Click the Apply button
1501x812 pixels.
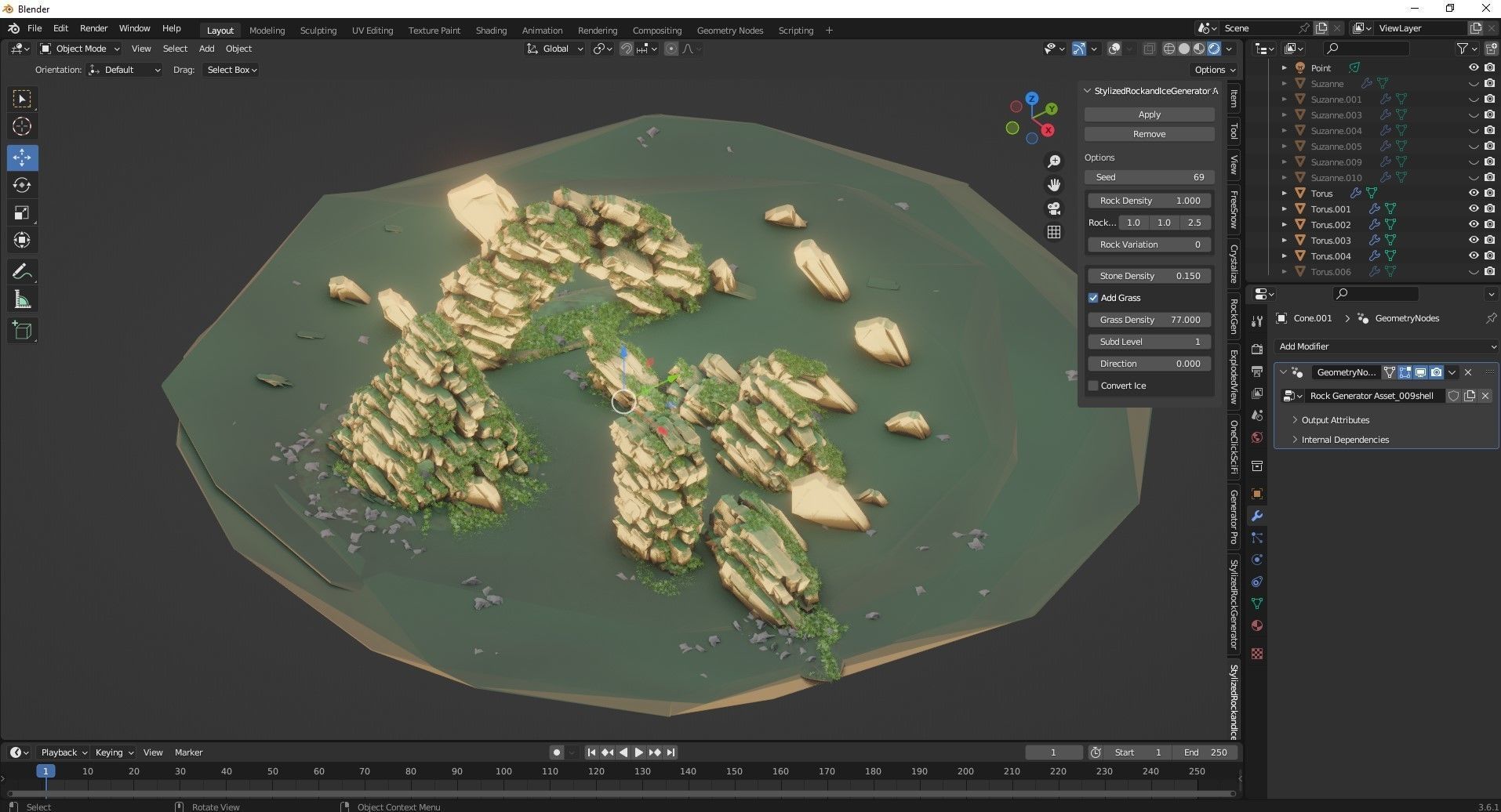click(1148, 114)
